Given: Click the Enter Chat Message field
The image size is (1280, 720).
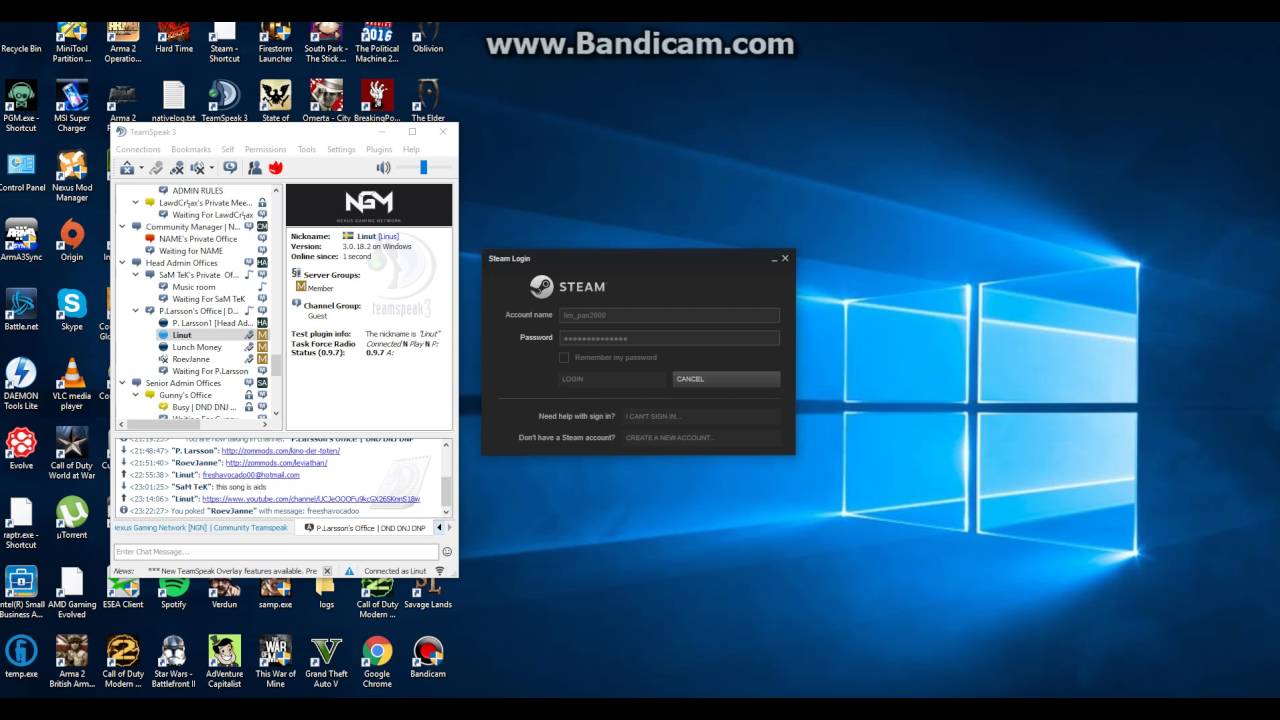Looking at the screenshot, I should point(276,552).
